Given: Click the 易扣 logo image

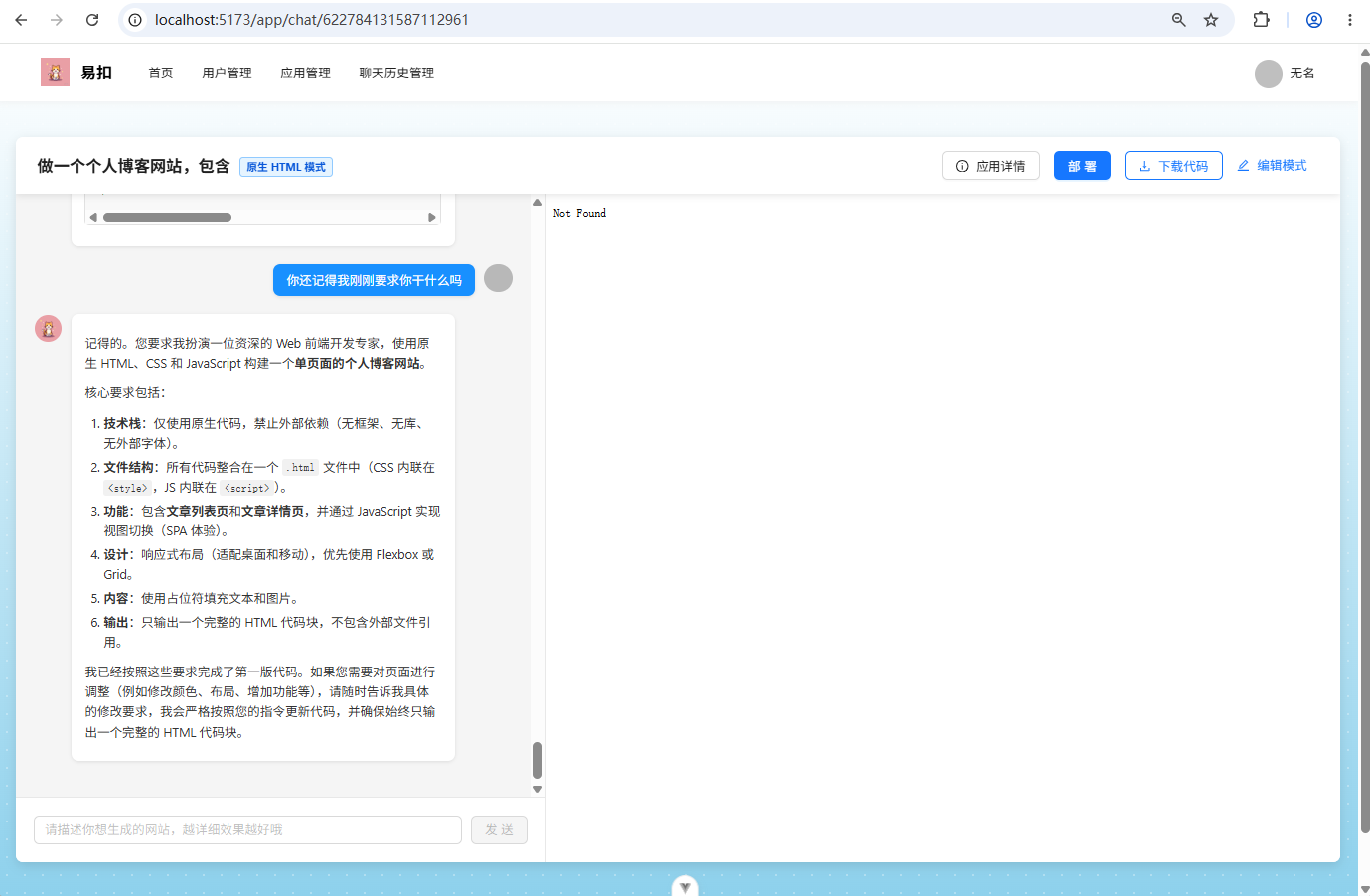Looking at the screenshot, I should tap(55, 72).
